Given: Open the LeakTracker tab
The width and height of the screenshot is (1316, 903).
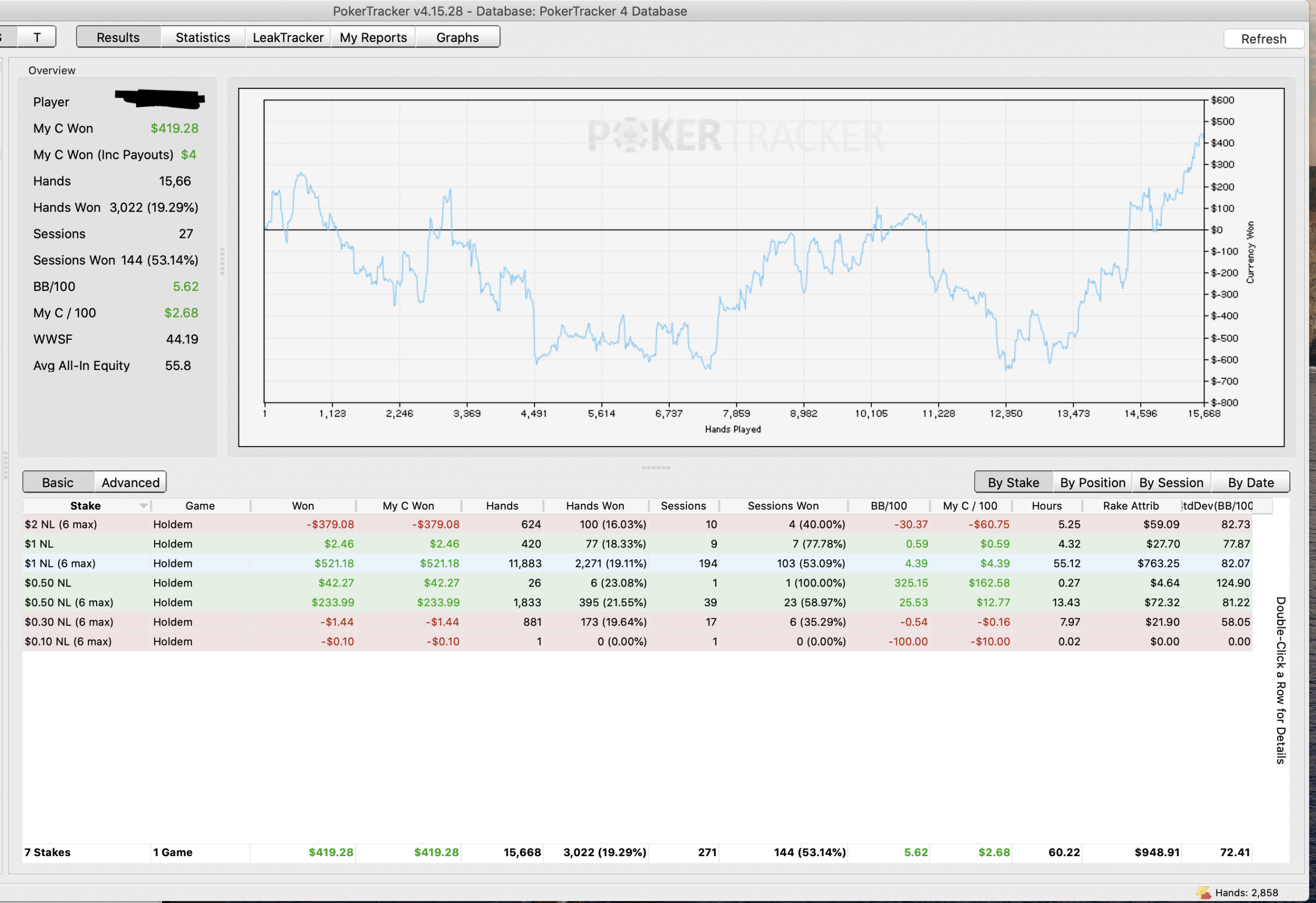Looking at the screenshot, I should 288,38.
